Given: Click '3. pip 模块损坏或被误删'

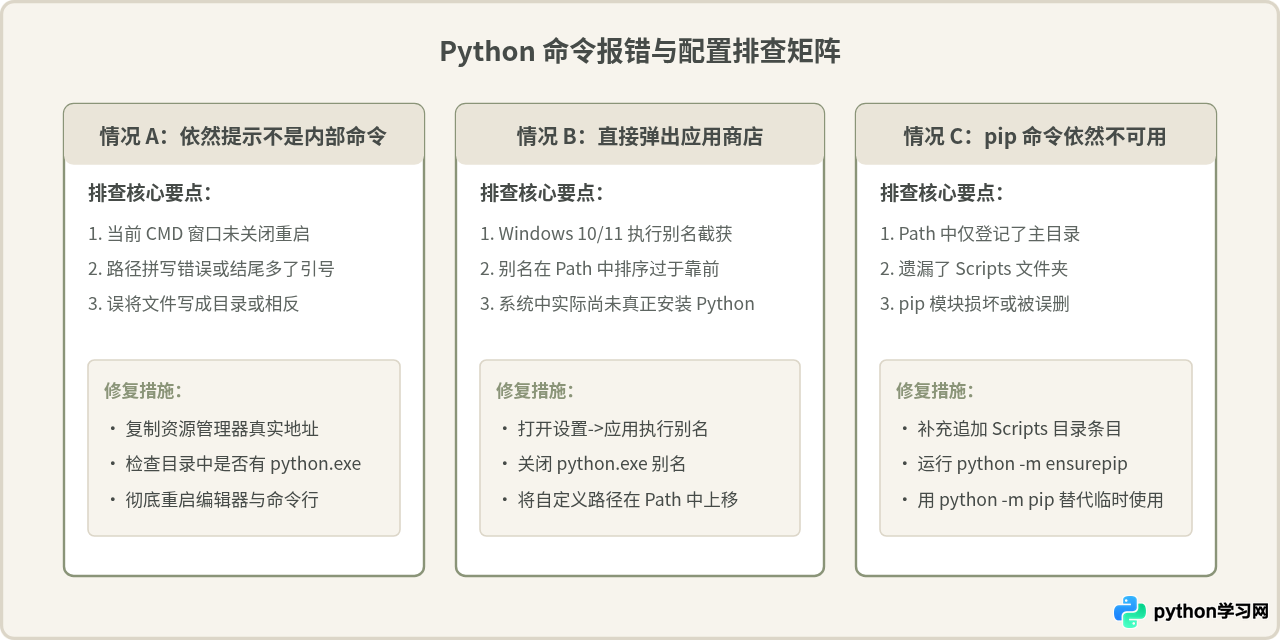Looking at the screenshot, I should pos(975,304).
